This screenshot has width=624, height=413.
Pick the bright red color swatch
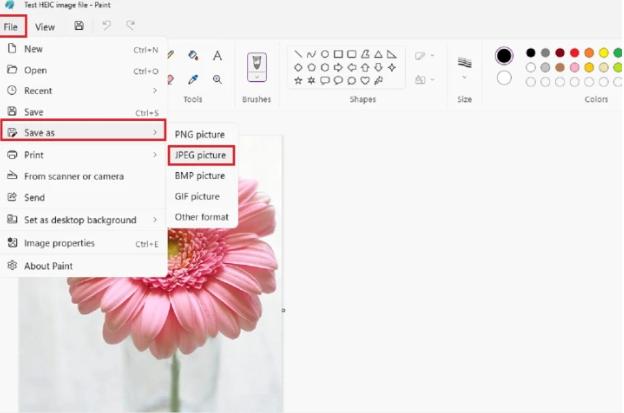(x=574, y=53)
